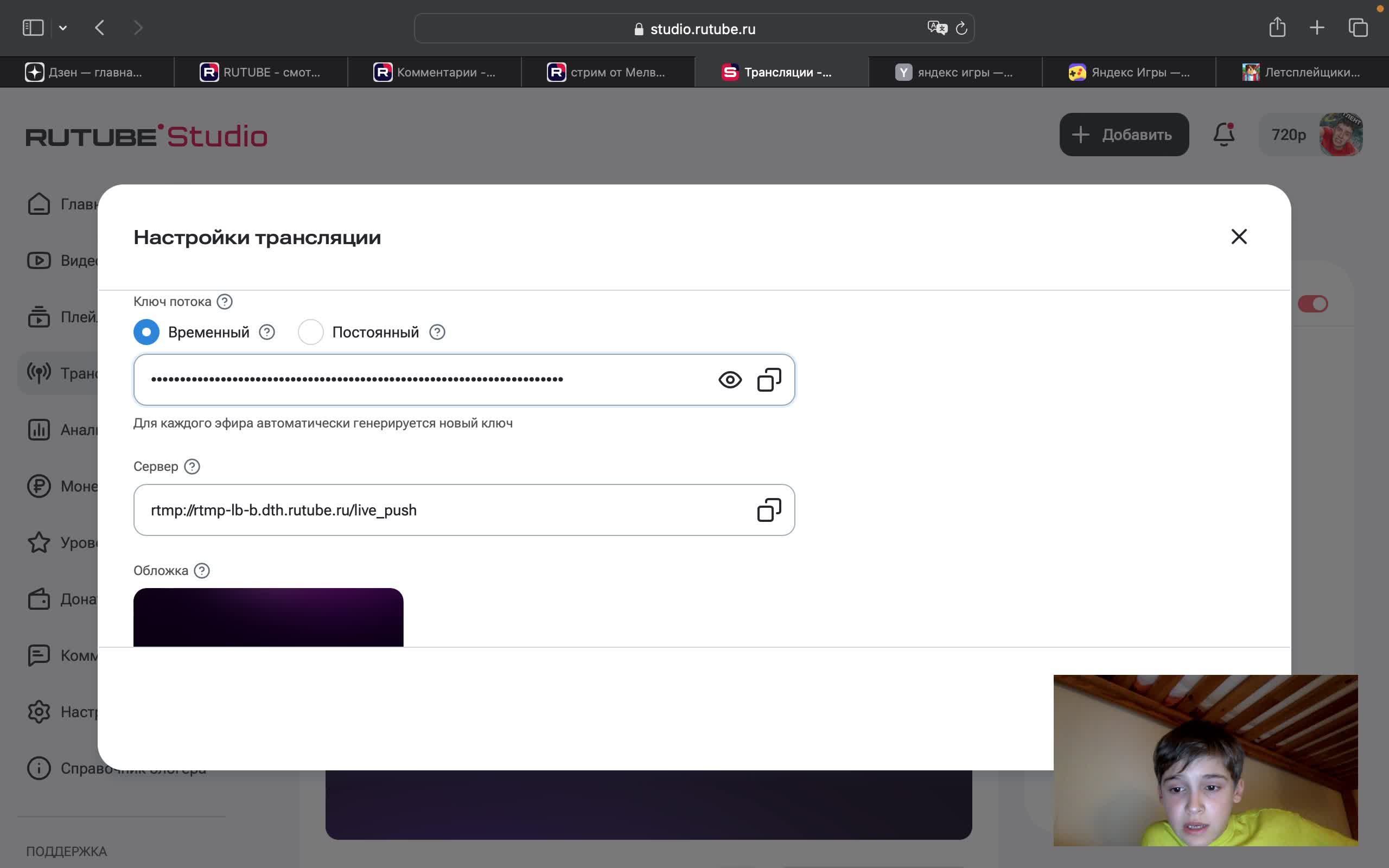
Task: Reveal the hidden stream key with eye icon
Action: tap(730, 380)
